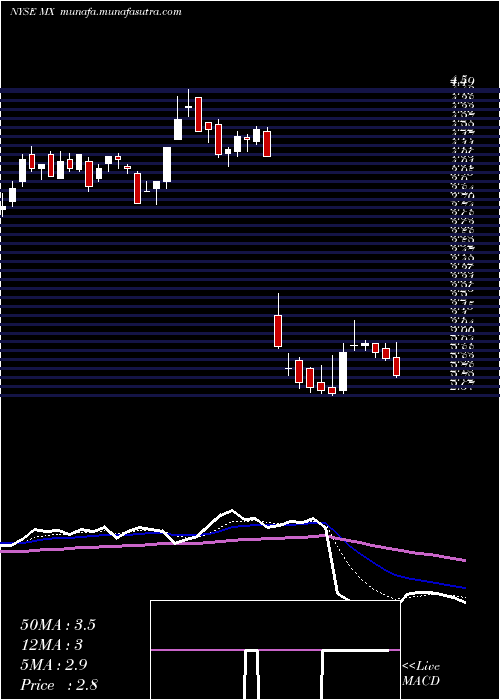Click the Price : 2.8 value

59,685
